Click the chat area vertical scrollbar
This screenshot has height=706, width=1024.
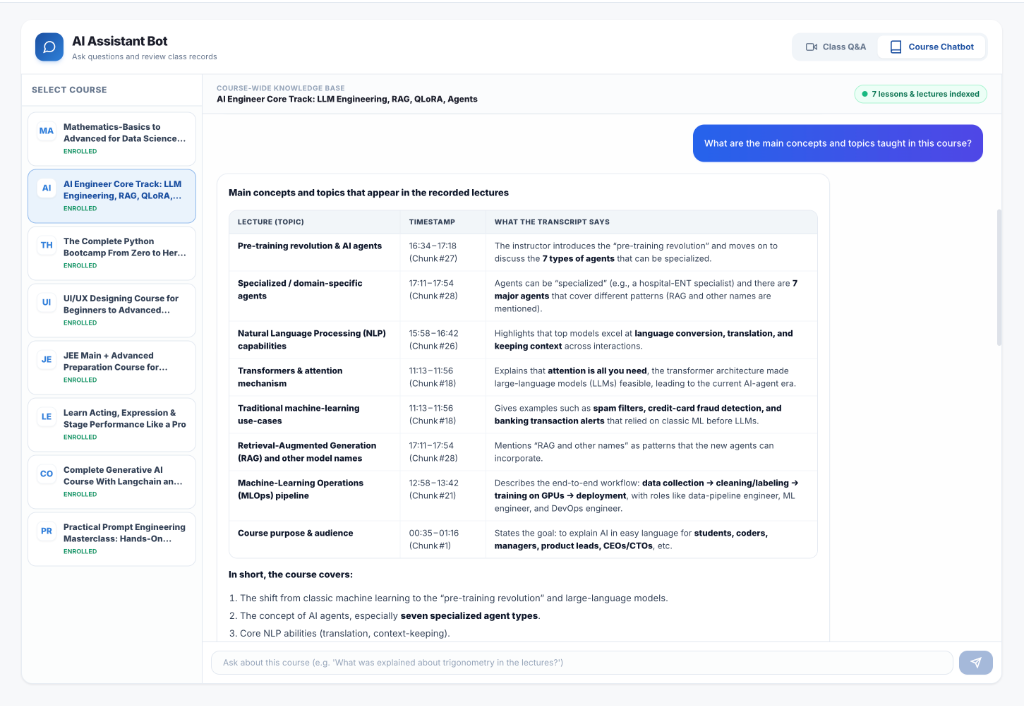point(999,278)
